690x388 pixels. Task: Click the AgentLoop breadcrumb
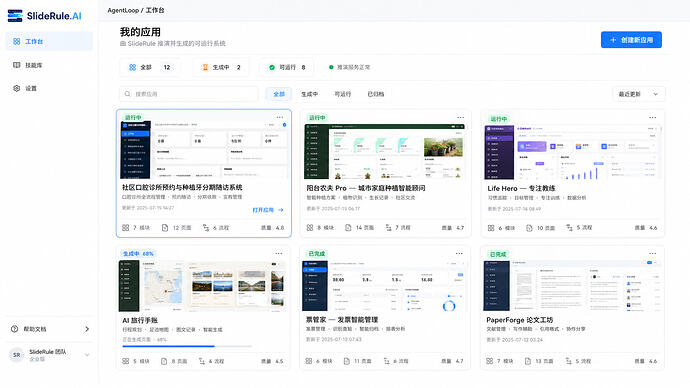click(123, 10)
